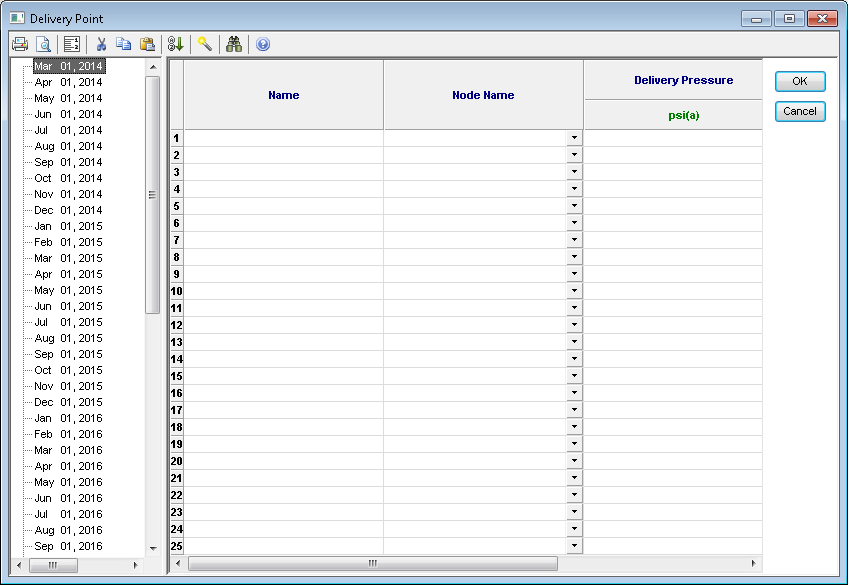The width and height of the screenshot is (848, 585).
Task: Open the Node Name dropdown for row 10
Action: coord(574,291)
